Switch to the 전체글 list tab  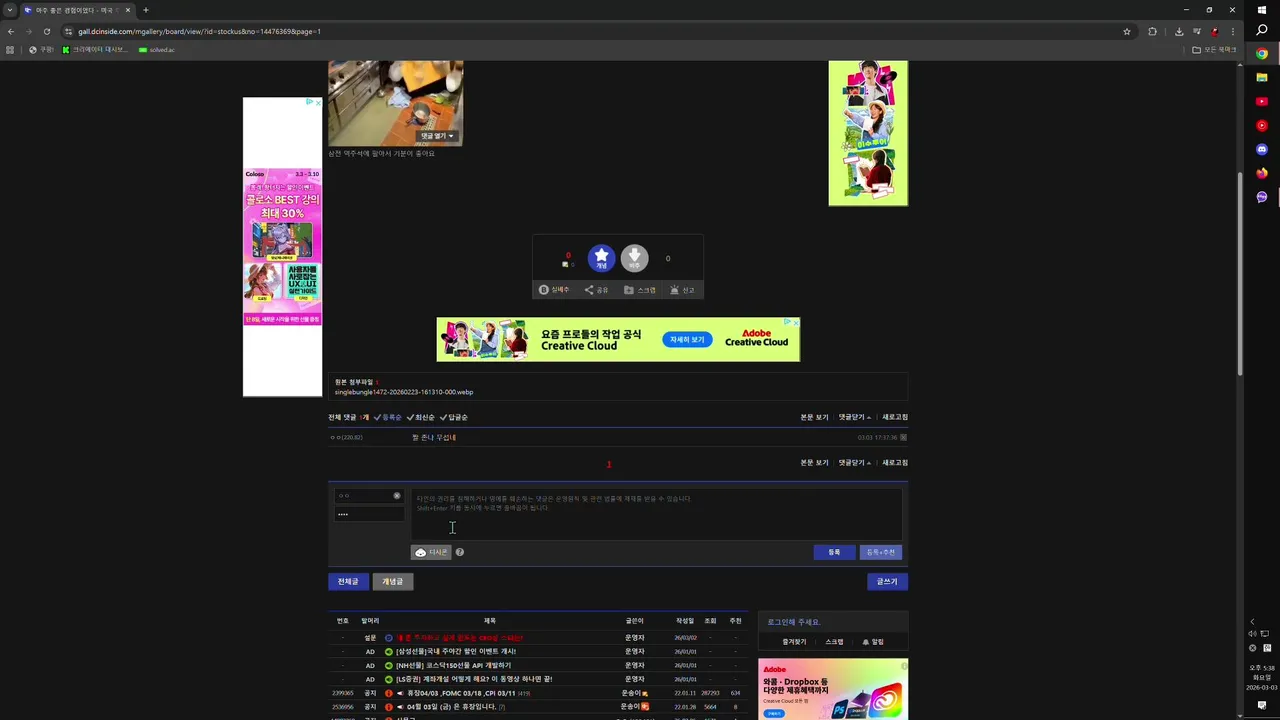(x=348, y=581)
